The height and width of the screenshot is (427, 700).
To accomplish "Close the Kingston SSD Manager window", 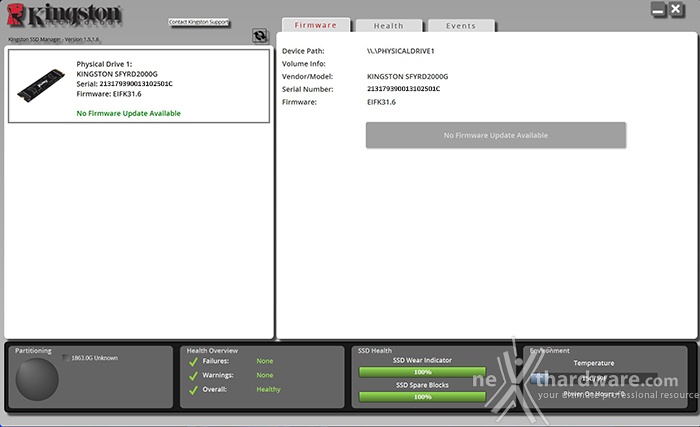I will click(676, 9).
